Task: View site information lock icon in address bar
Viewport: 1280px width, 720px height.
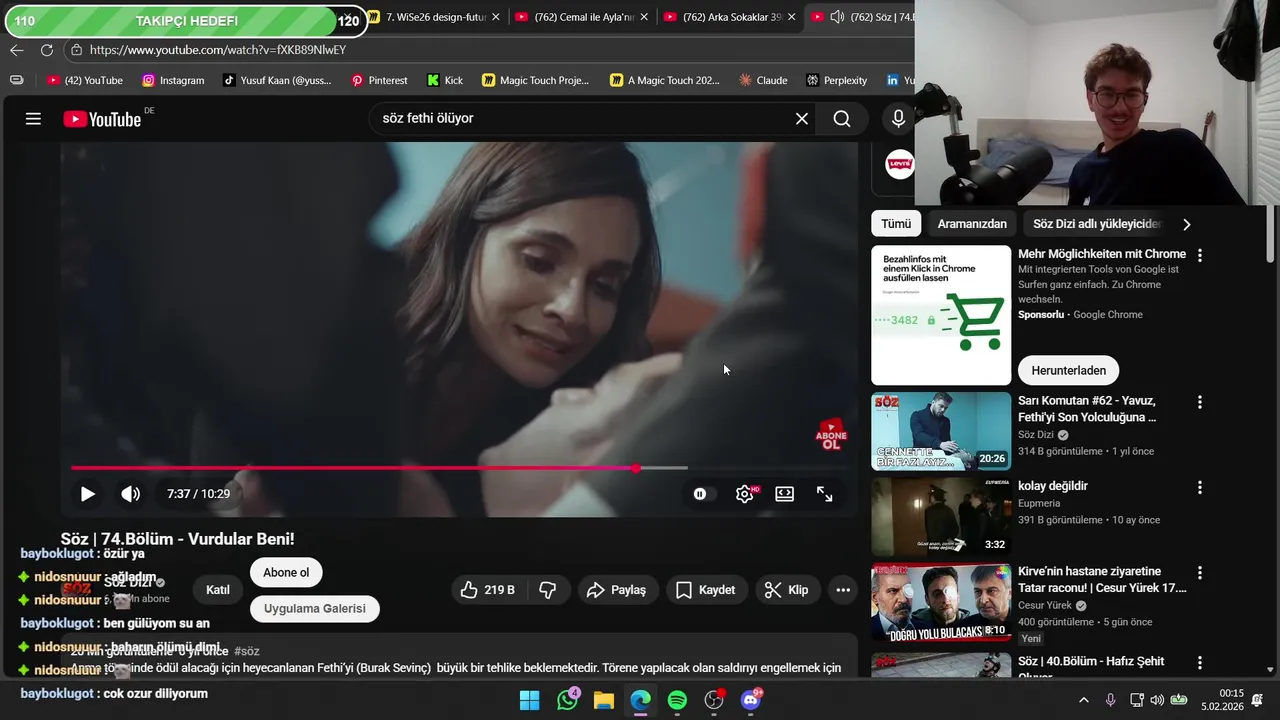Action: (x=77, y=50)
